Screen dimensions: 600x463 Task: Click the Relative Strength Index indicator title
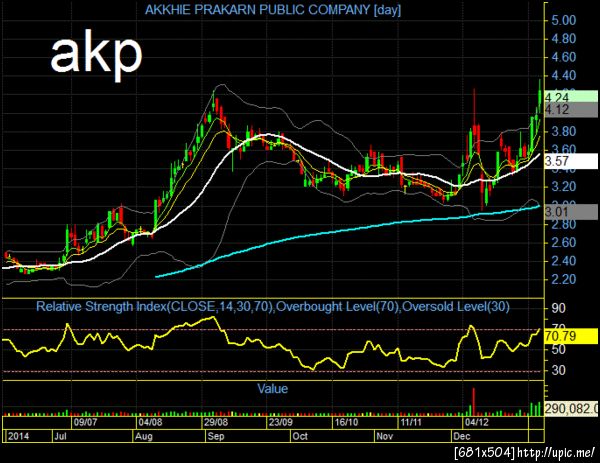click(x=273, y=306)
